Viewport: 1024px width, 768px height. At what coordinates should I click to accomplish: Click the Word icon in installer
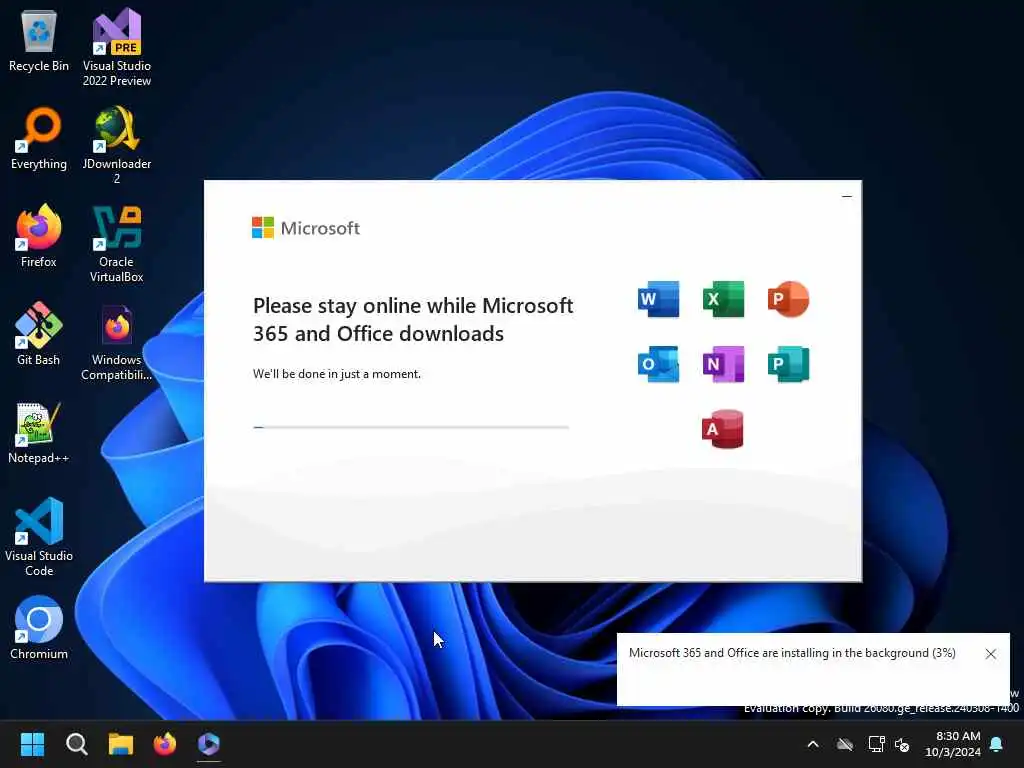coord(658,299)
